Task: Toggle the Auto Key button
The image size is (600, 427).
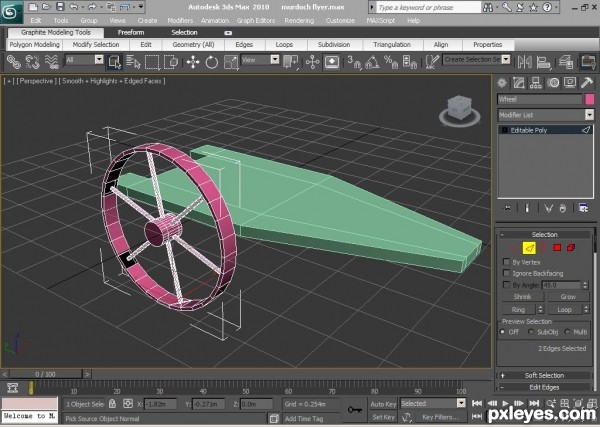Action: (x=383, y=404)
